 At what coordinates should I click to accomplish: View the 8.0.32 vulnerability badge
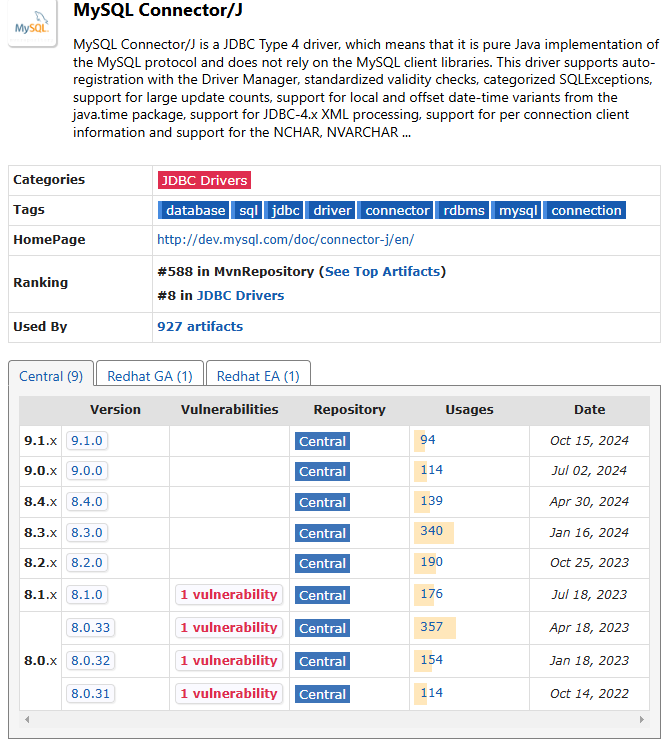point(229,661)
